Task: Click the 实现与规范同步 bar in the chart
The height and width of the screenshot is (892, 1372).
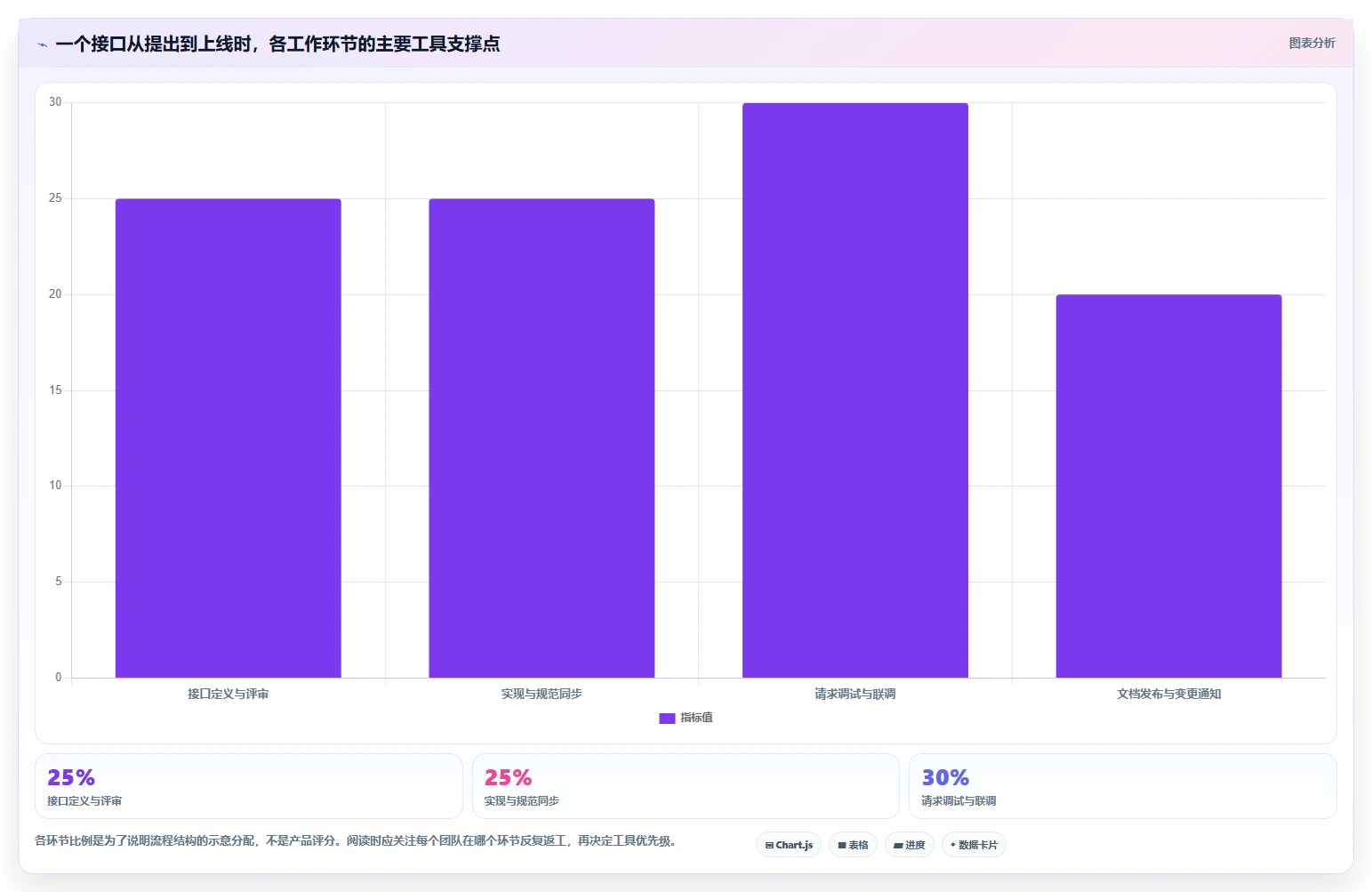Action: pyautogui.click(x=542, y=438)
